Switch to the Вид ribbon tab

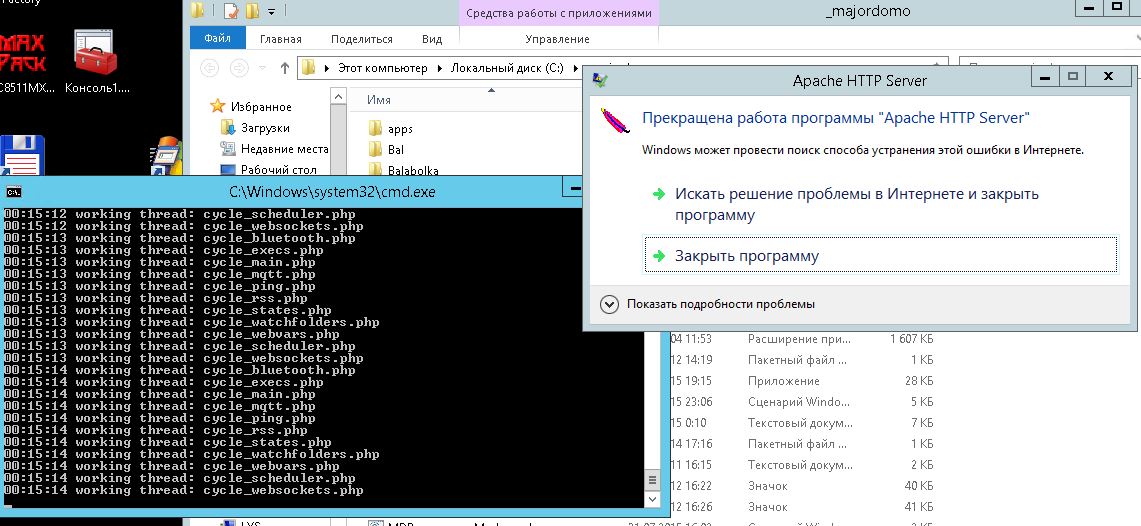point(431,39)
